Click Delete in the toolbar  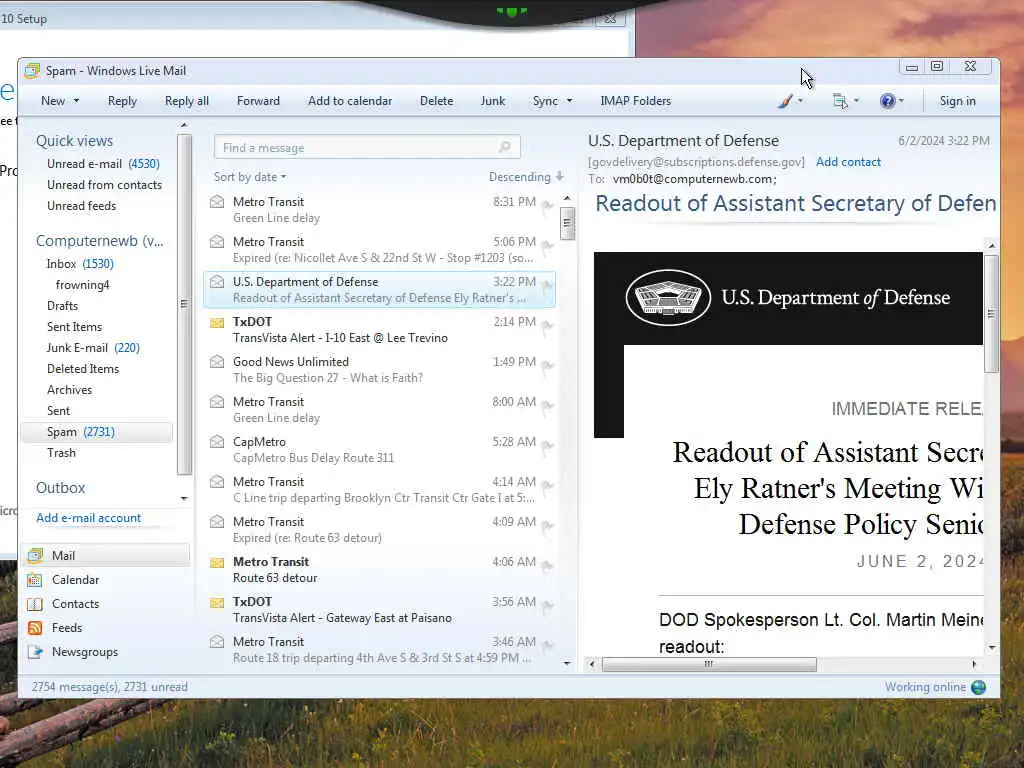(x=436, y=101)
